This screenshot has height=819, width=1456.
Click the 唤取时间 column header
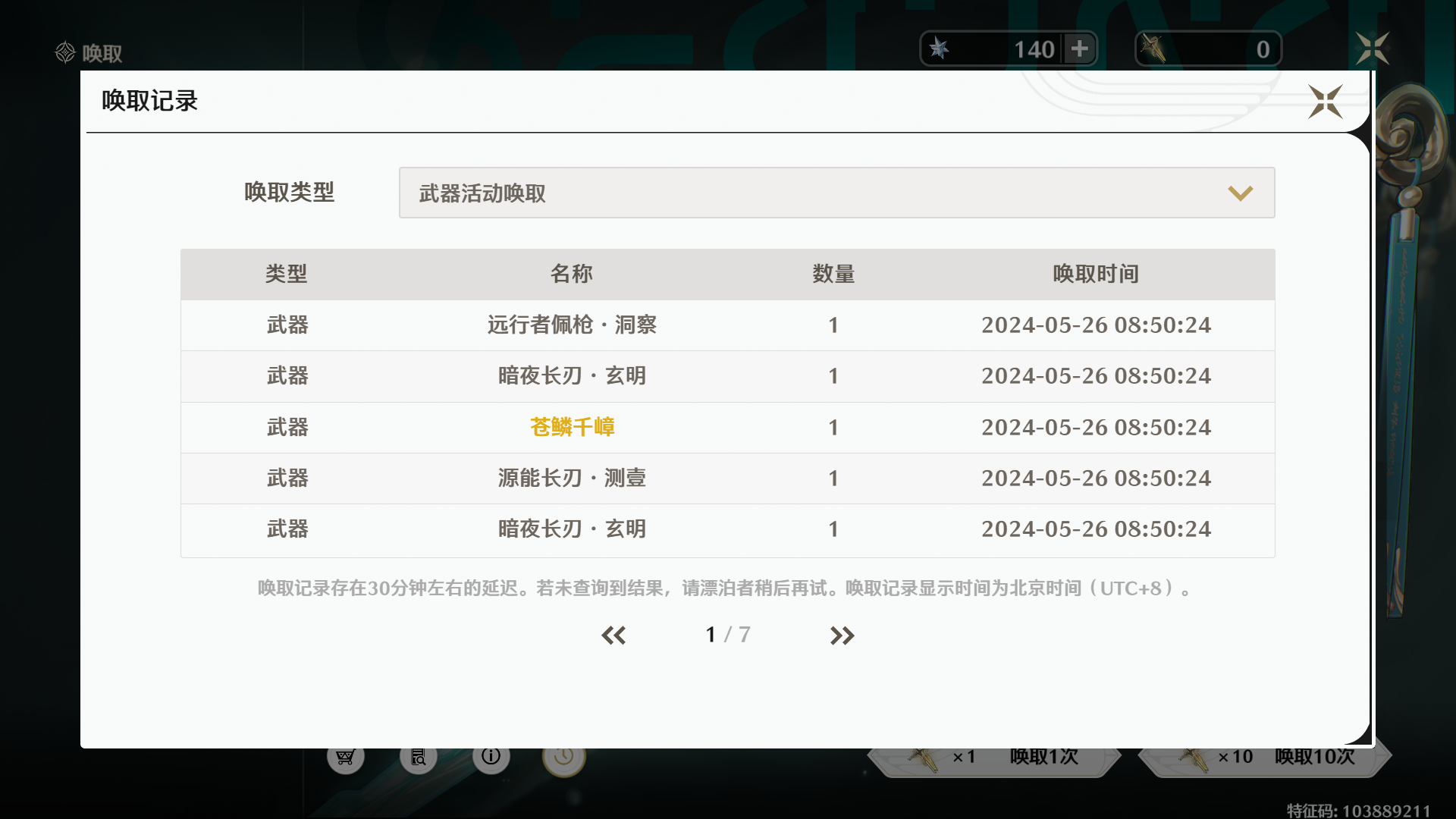pos(1095,274)
